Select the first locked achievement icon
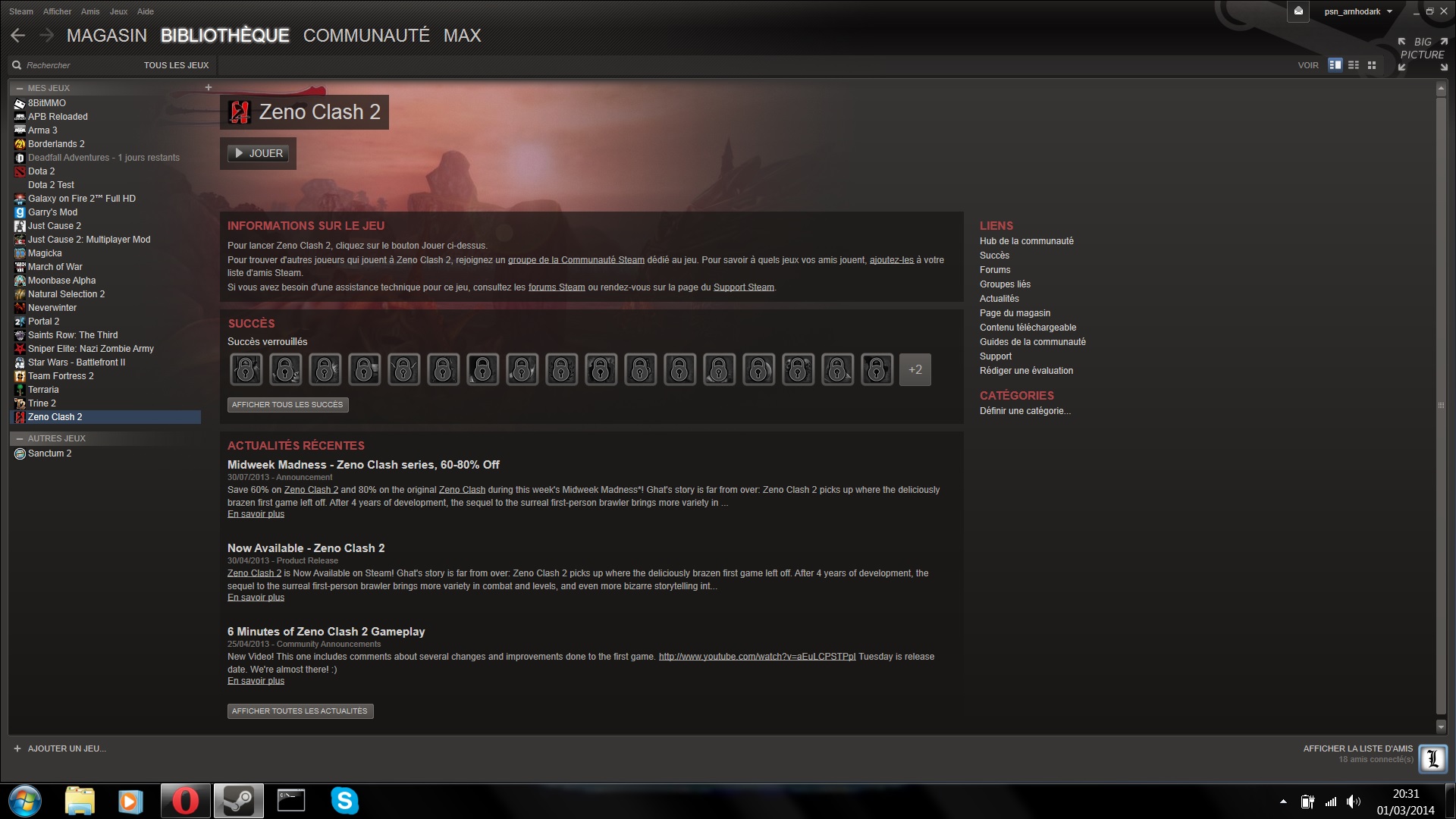1456x819 pixels. [x=246, y=370]
